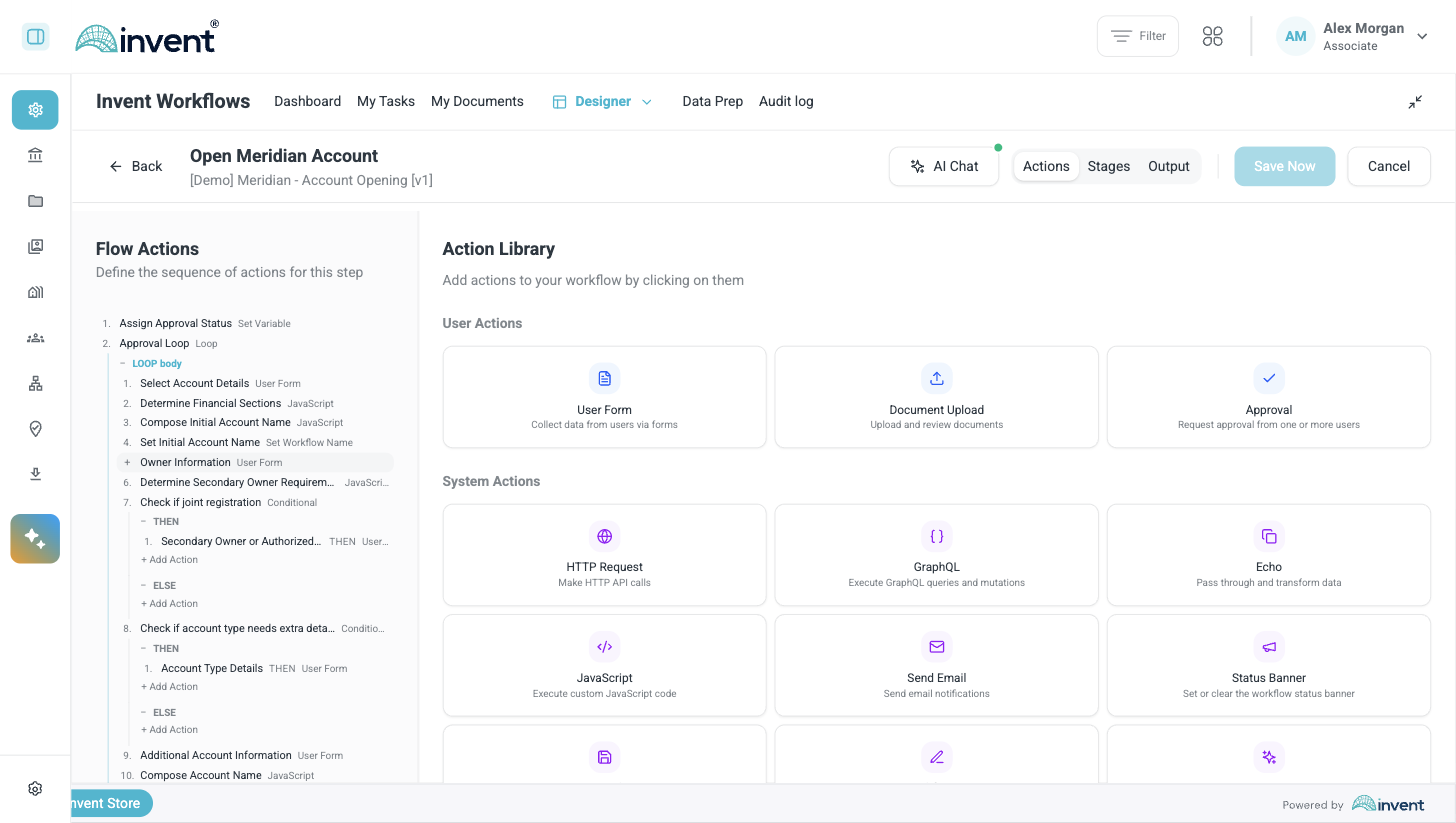Add the HTTP Request action card
This screenshot has height=823, width=1456.
coord(604,555)
